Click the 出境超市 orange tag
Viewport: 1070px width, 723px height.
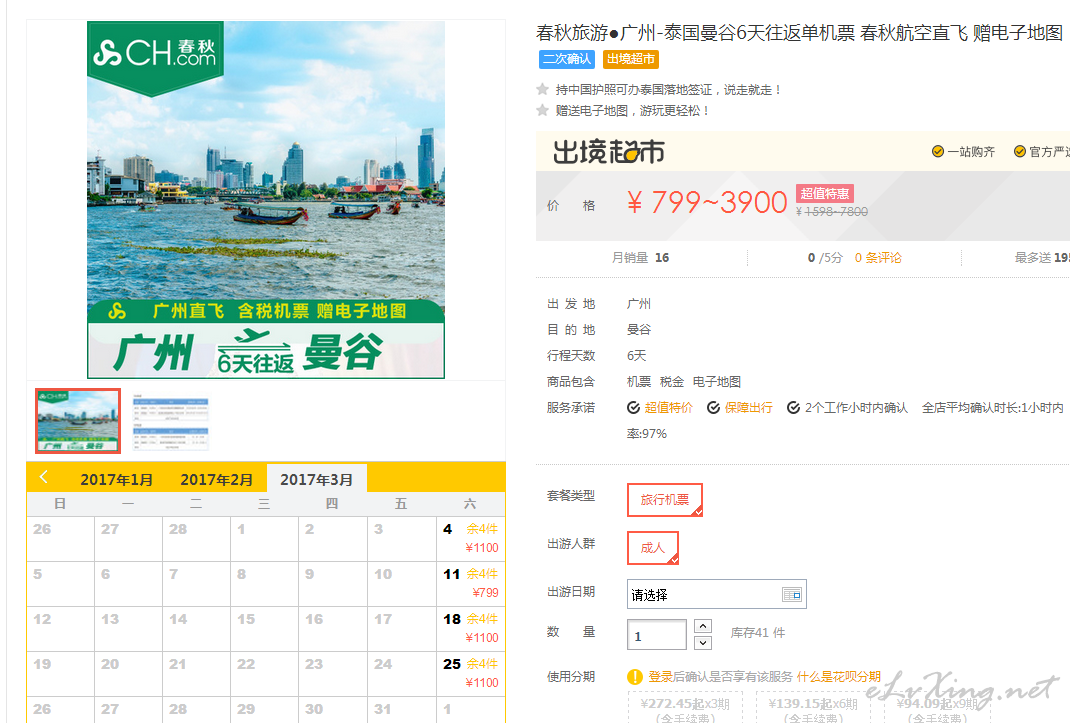(x=631, y=59)
